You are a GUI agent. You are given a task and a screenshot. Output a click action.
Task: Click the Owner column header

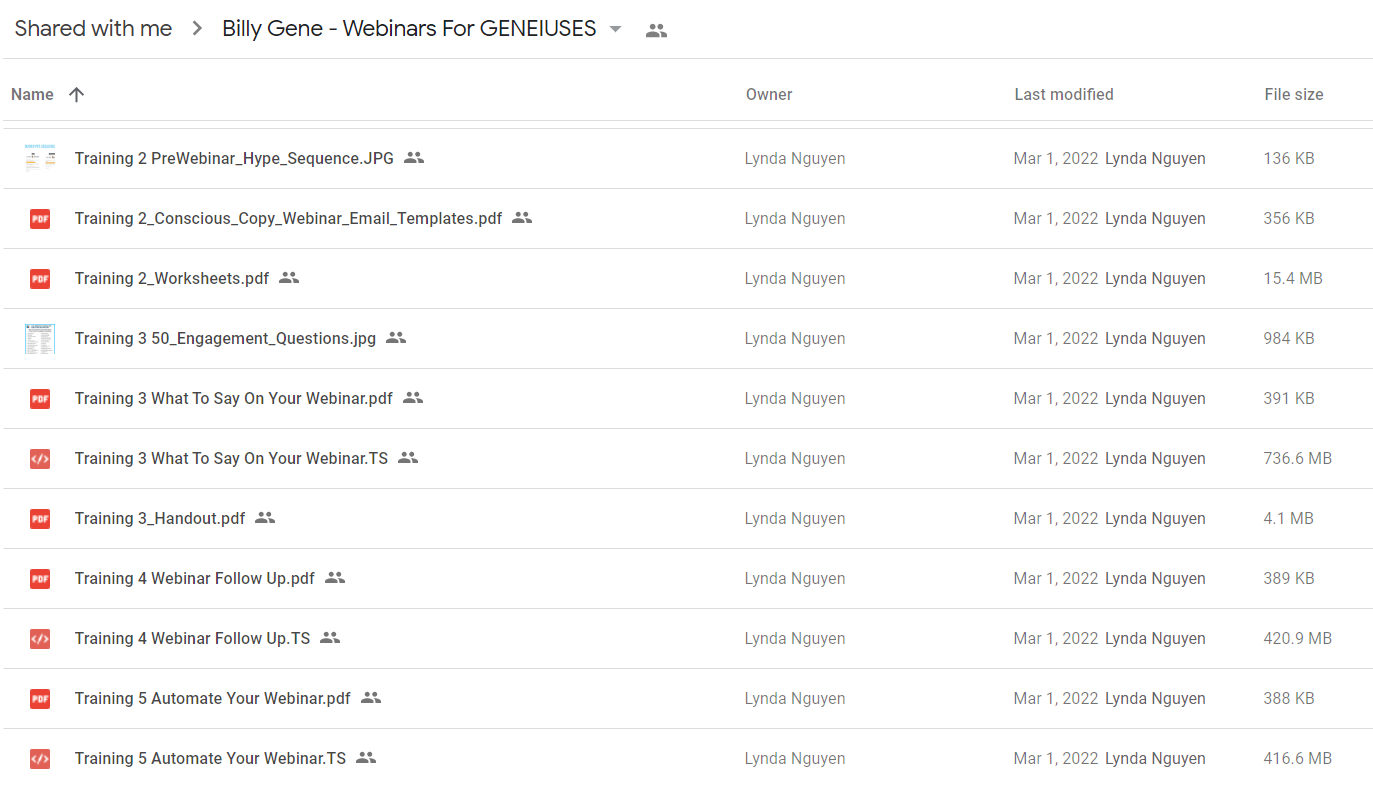[x=769, y=94]
